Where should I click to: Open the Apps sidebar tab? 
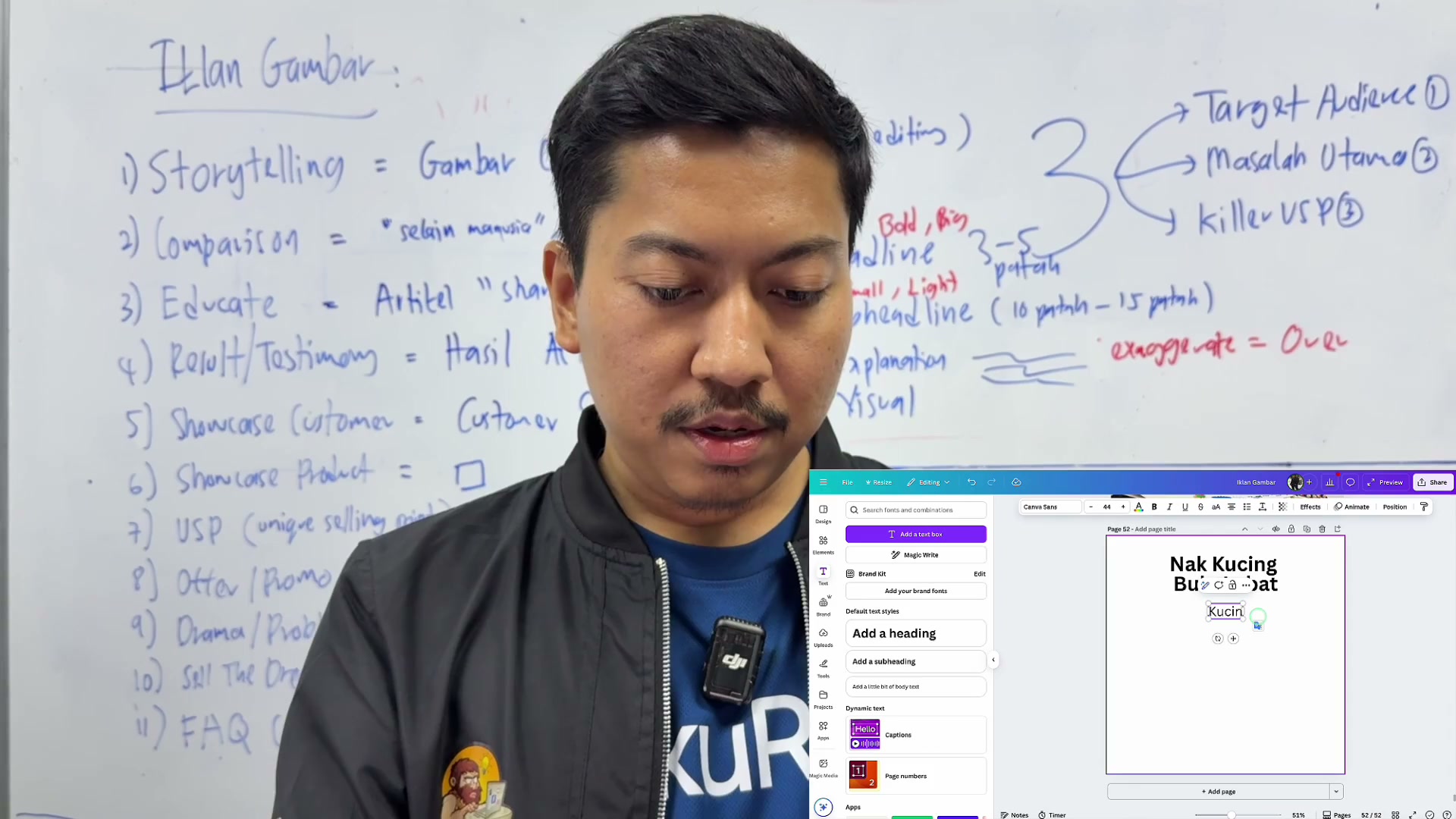824,730
